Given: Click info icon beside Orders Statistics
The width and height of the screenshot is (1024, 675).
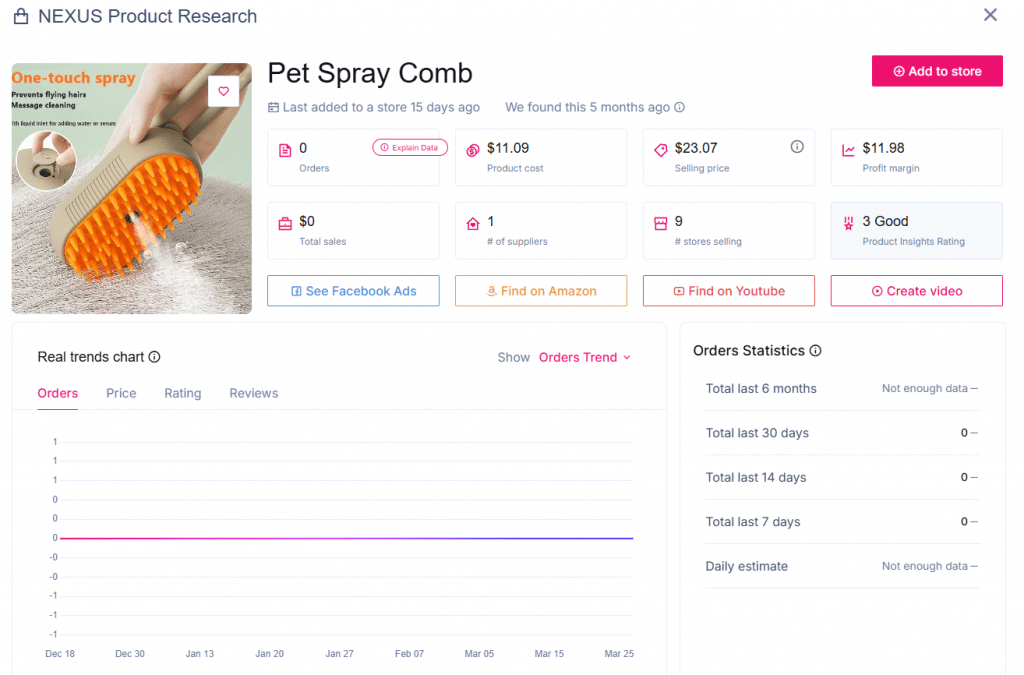Looking at the screenshot, I should 815,351.
